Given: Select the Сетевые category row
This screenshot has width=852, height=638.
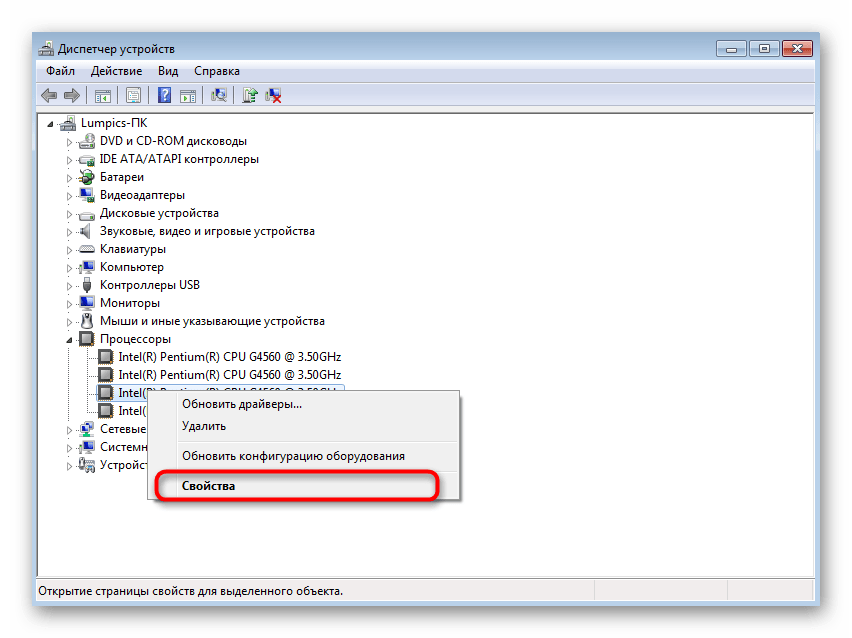Looking at the screenshot, I should coord(123,429).
